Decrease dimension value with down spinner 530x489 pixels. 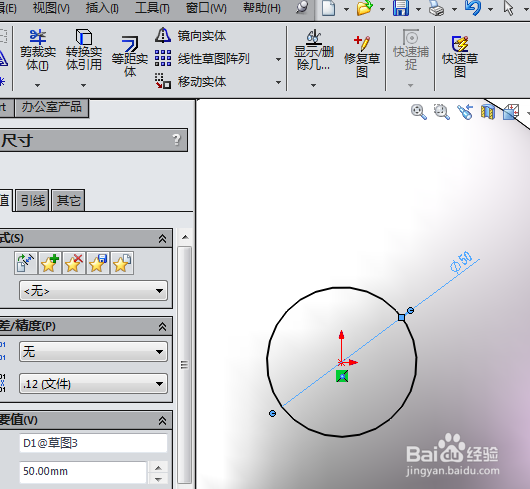(158, 479)
